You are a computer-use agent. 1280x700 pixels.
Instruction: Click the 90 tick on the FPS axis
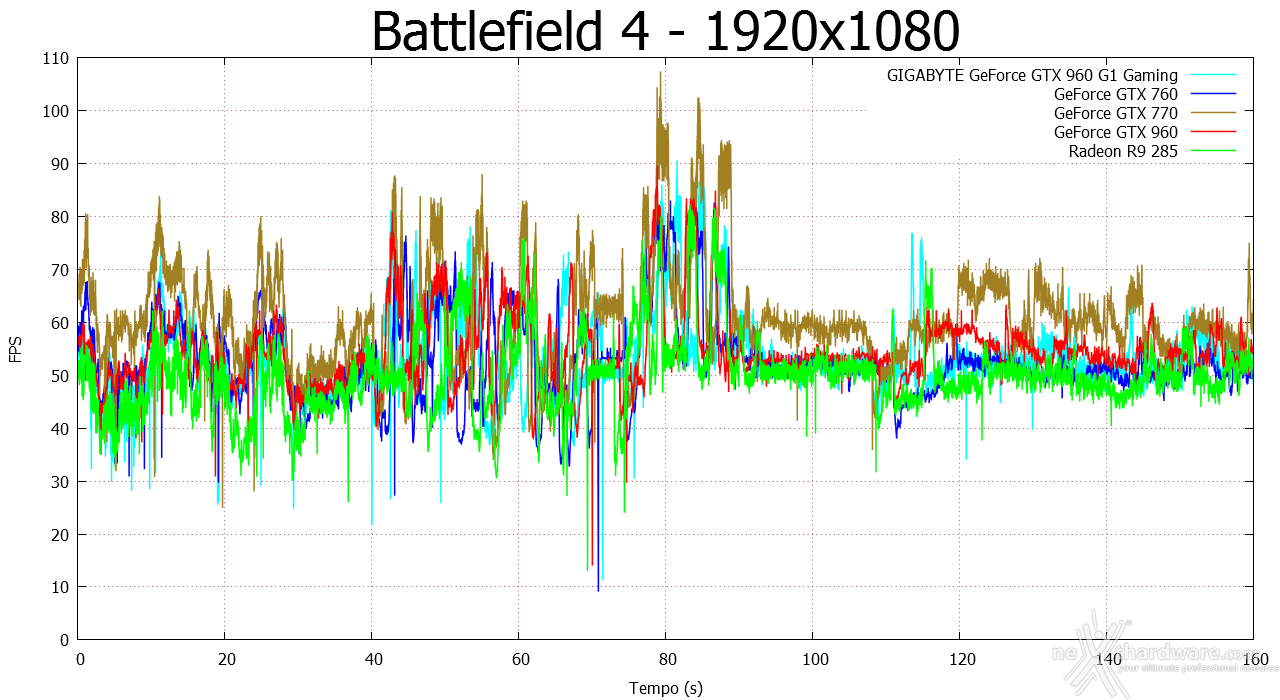tap(60, 164)
